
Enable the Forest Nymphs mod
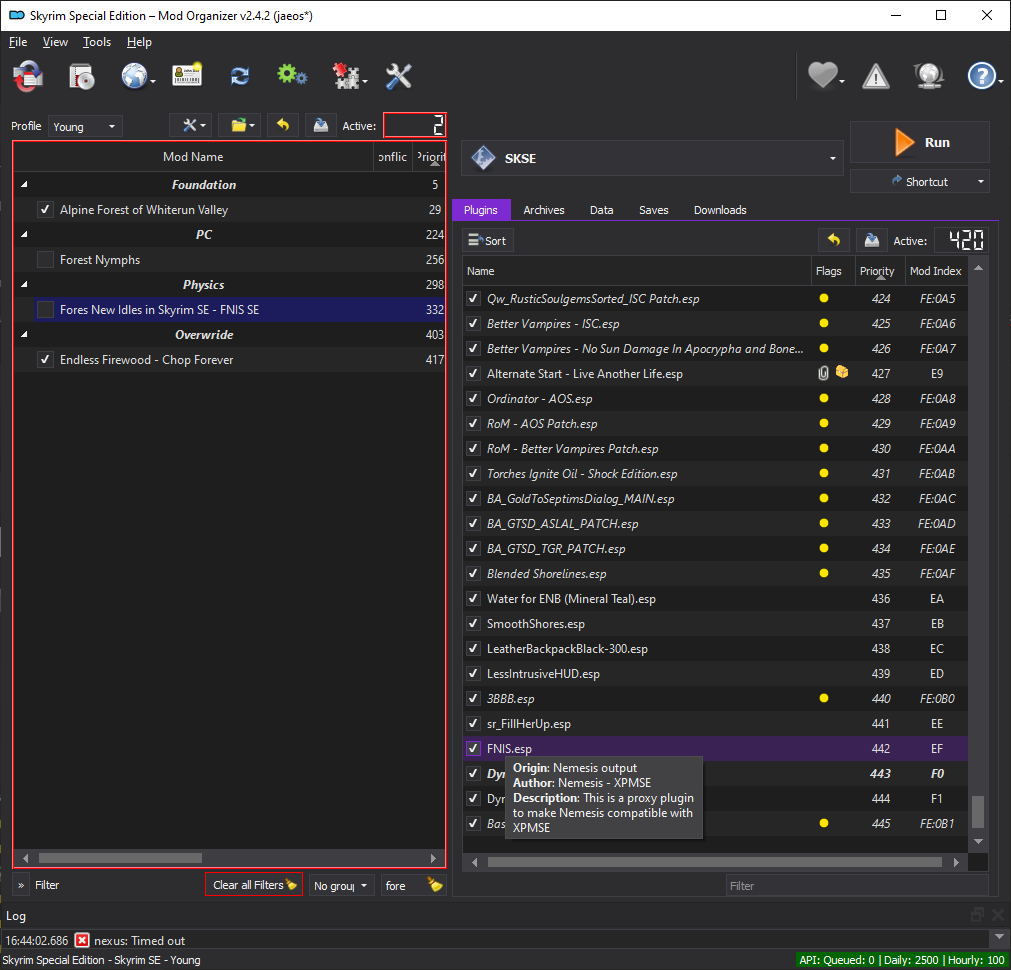[45, 259]
